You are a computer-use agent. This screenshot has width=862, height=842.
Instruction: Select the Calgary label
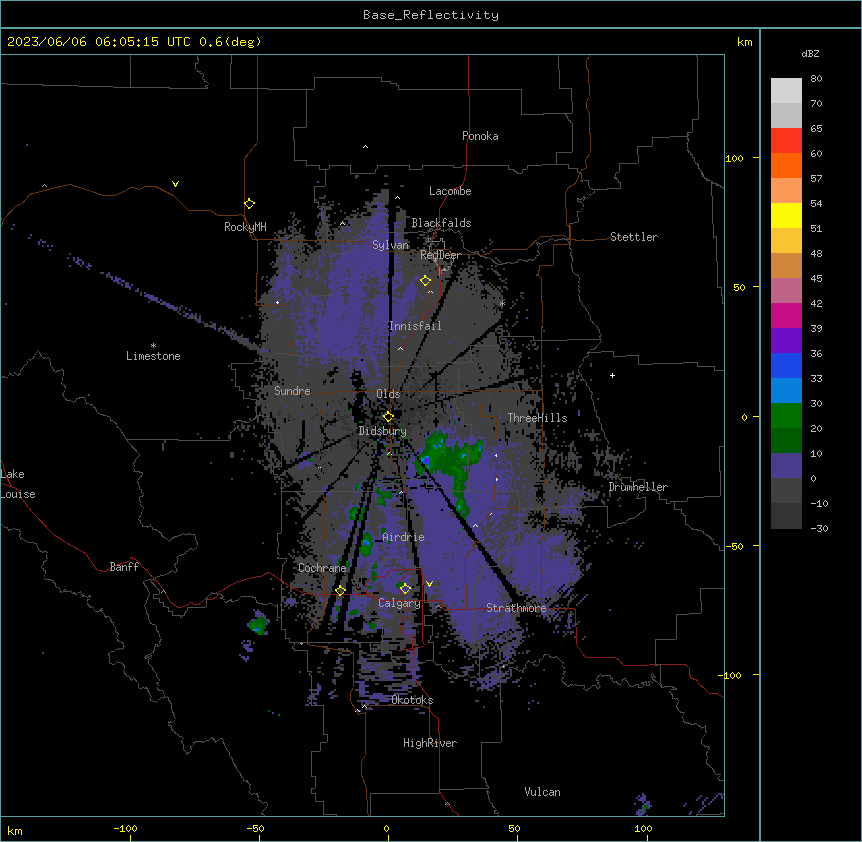pyautogui.click(x=399, y=603)
